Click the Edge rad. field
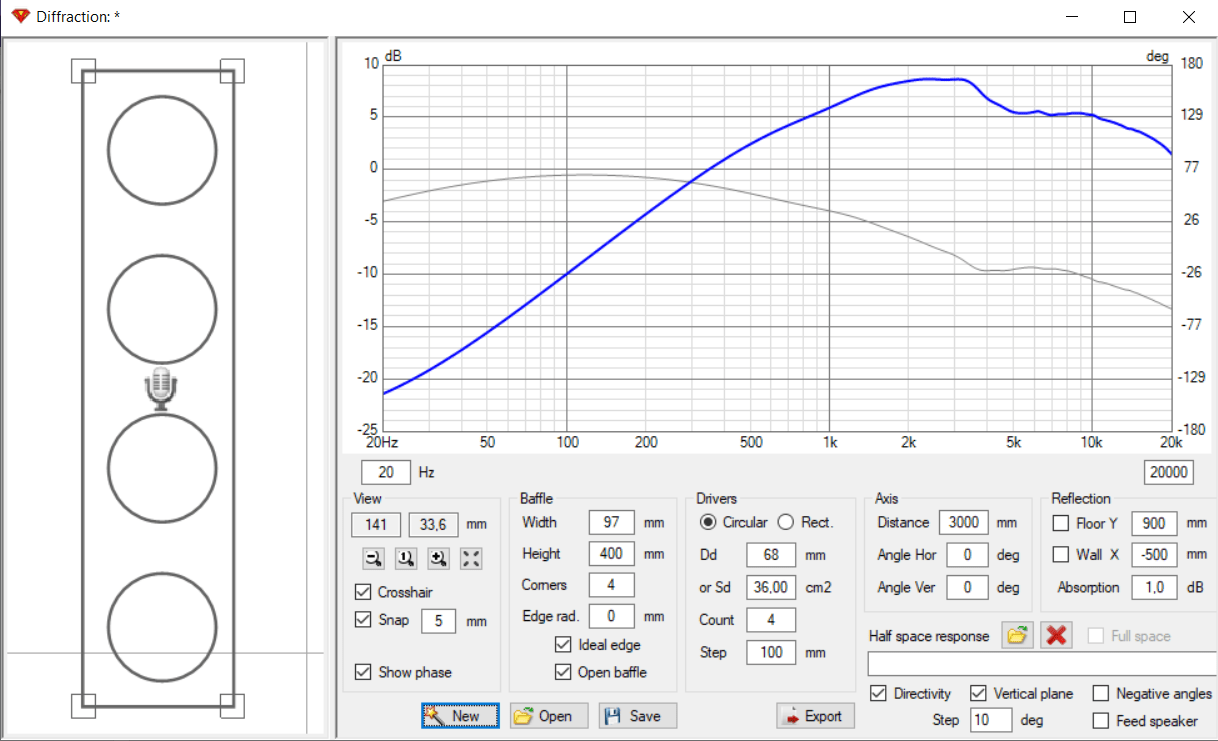Viewport: 1218px width, 741px height. tap(612, 616)
